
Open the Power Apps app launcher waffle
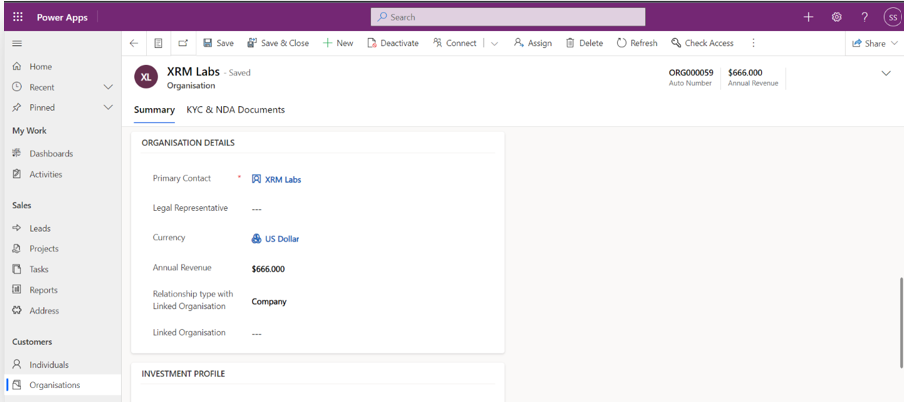point(17,17)
